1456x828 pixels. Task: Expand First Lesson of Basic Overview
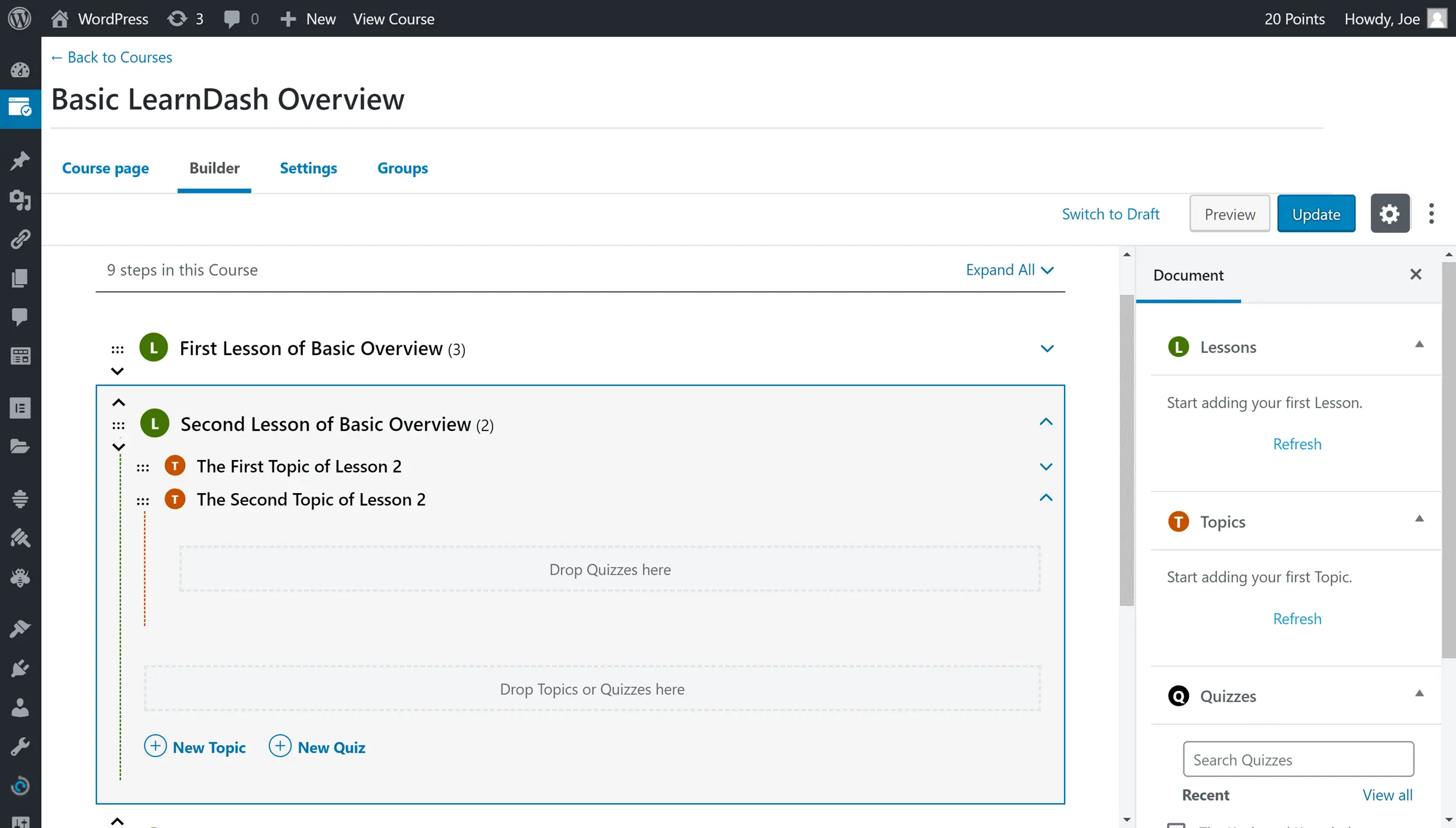1047,349
